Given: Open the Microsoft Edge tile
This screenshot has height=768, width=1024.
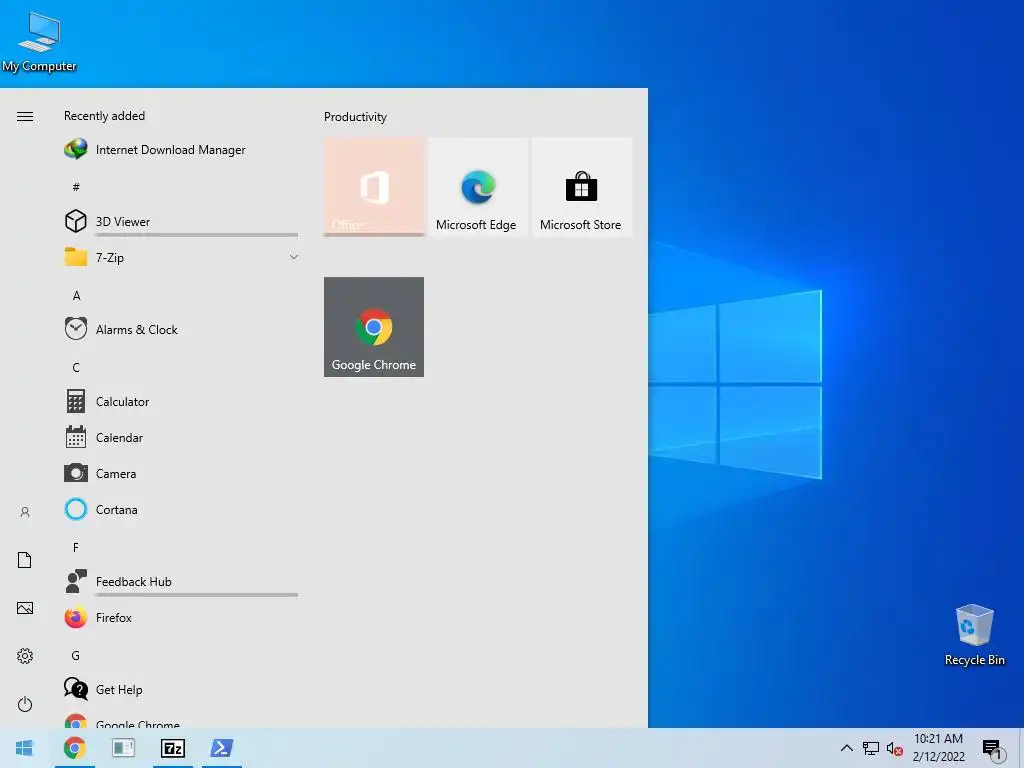Looking at the screenshot, I should click(477, 187).
